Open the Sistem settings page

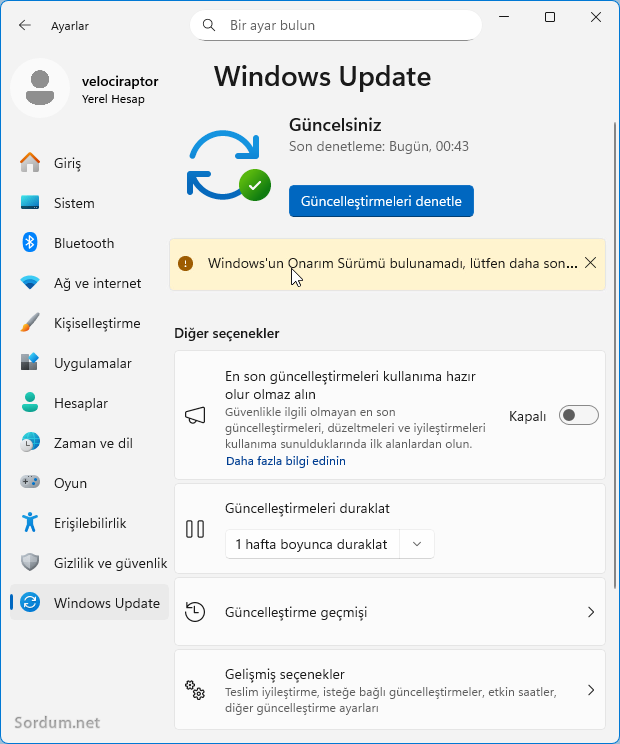coord(74,203)
